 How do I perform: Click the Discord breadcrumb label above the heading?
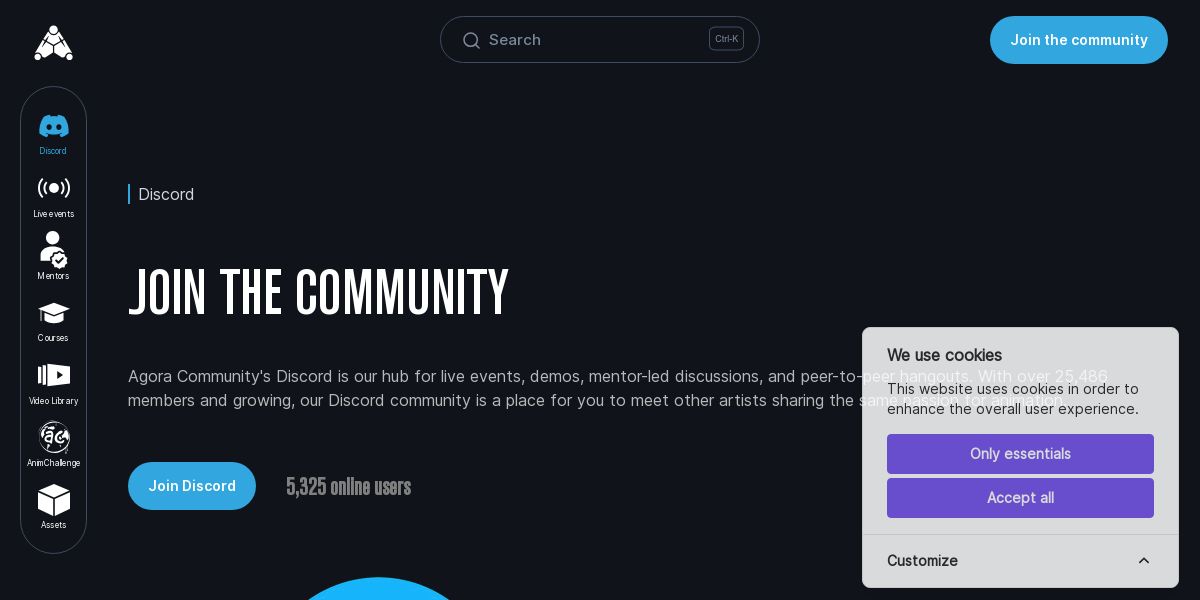pyautogui.click(x=166, y=194)
